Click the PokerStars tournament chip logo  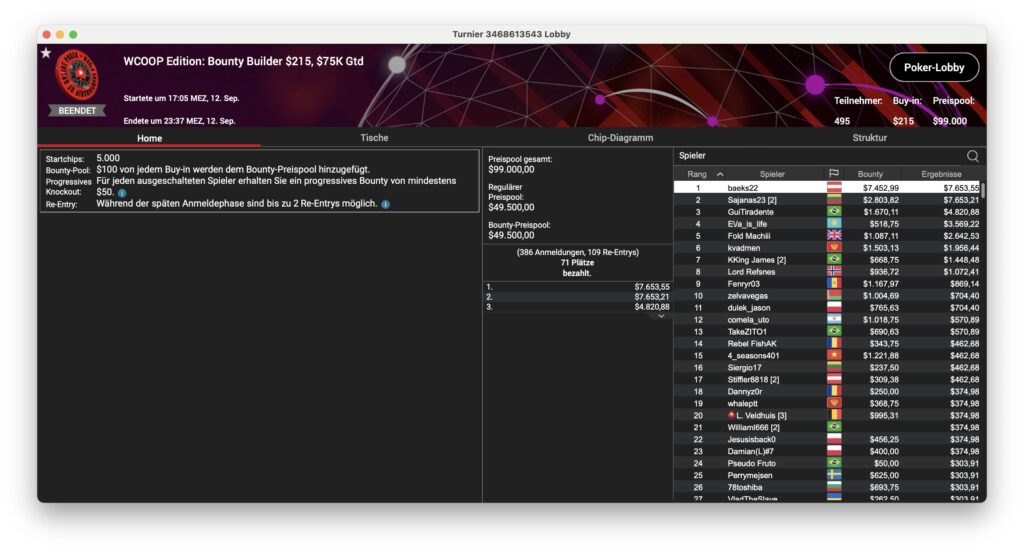click(x=77, y=74)
